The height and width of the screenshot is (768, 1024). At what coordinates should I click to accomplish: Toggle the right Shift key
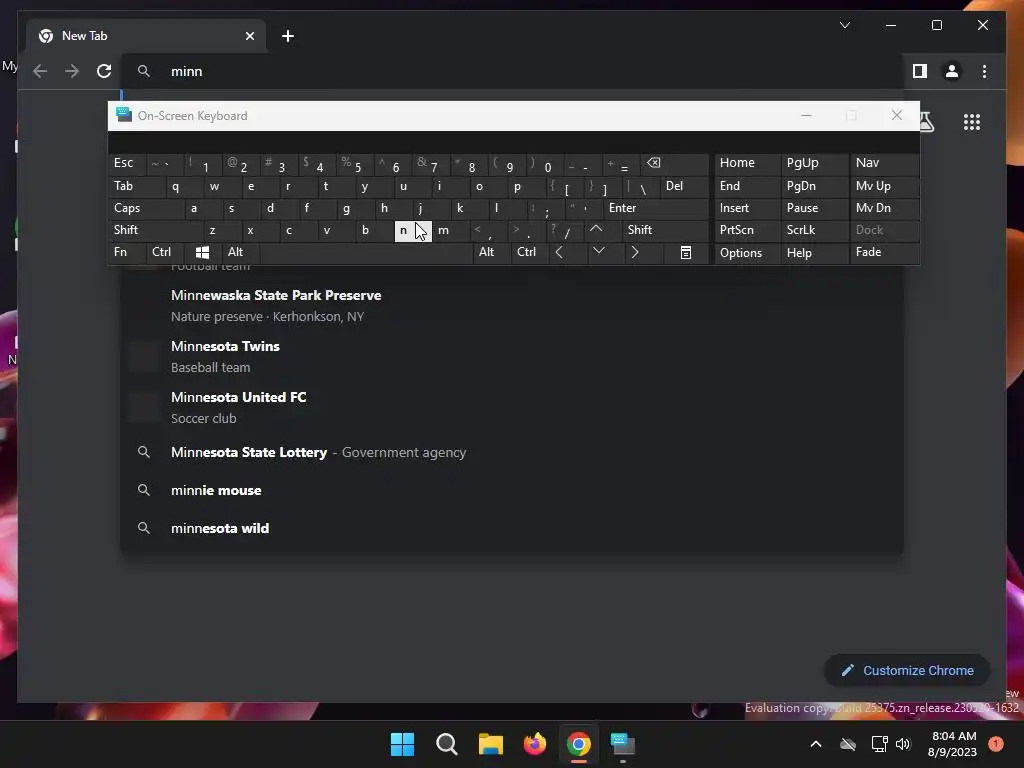point(665,230)
